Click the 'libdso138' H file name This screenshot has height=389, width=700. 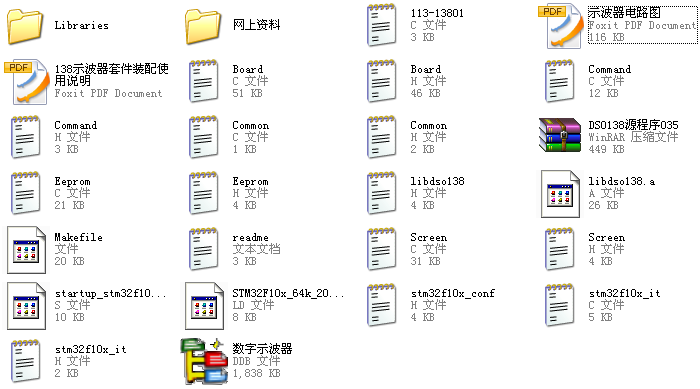438,181
